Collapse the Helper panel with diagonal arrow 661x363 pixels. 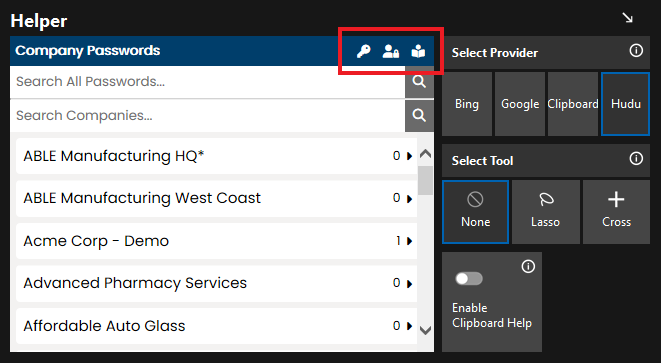pyautogui.click(x=628, y=18)
